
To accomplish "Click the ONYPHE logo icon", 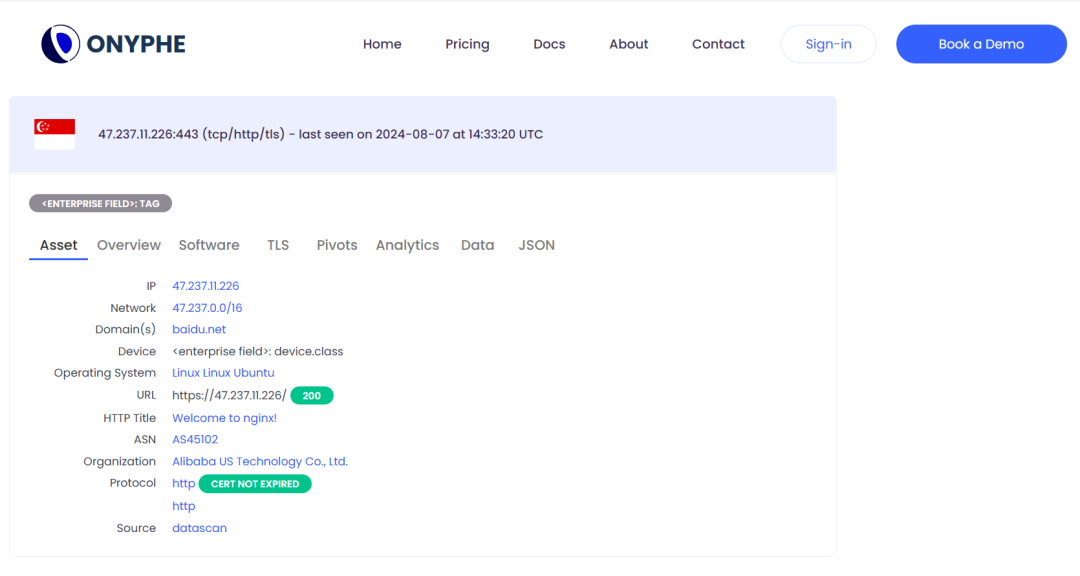I will 61,44.
